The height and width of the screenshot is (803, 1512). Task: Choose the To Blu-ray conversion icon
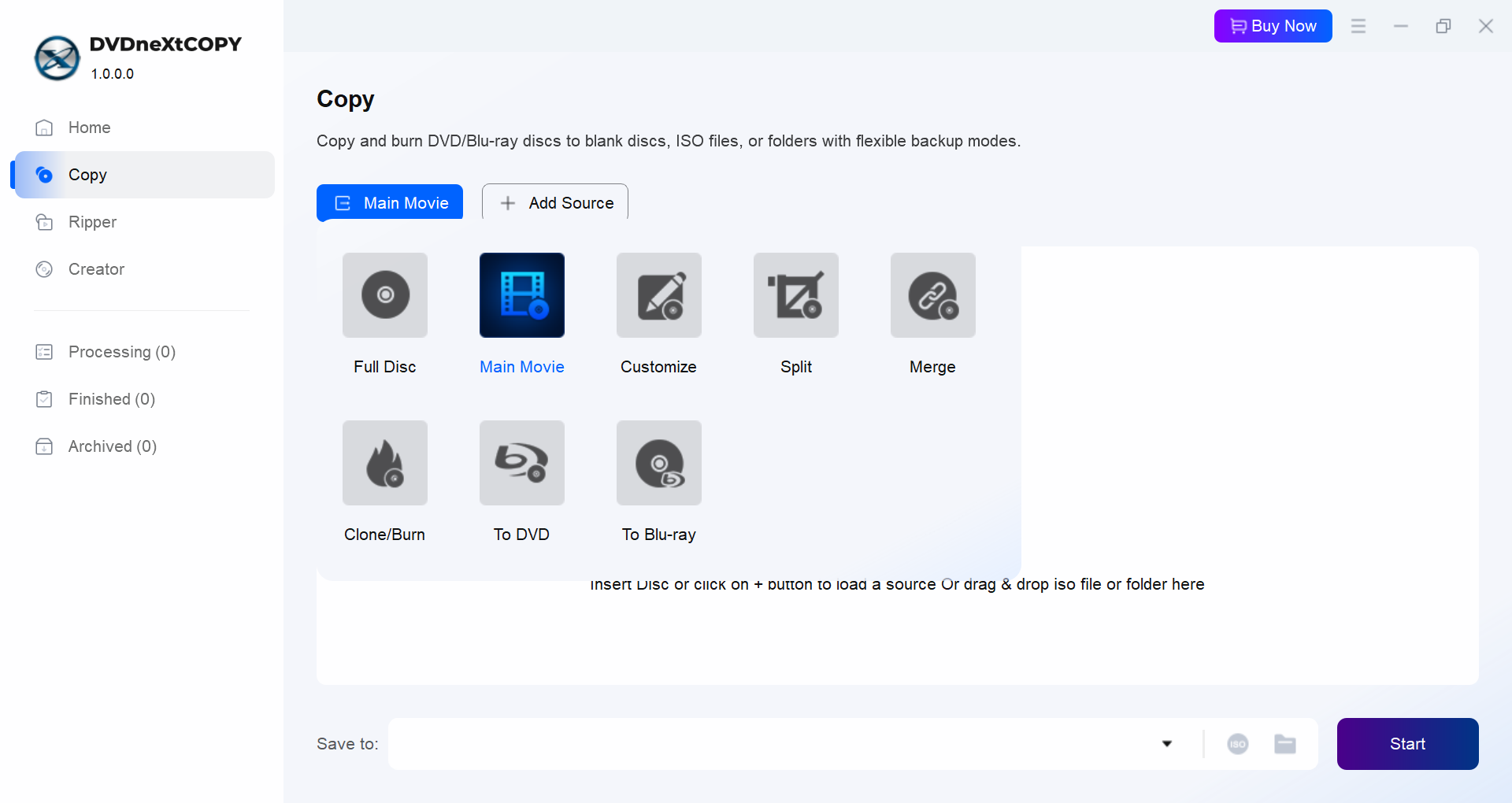pyautogui.click(x=659, y=463)
